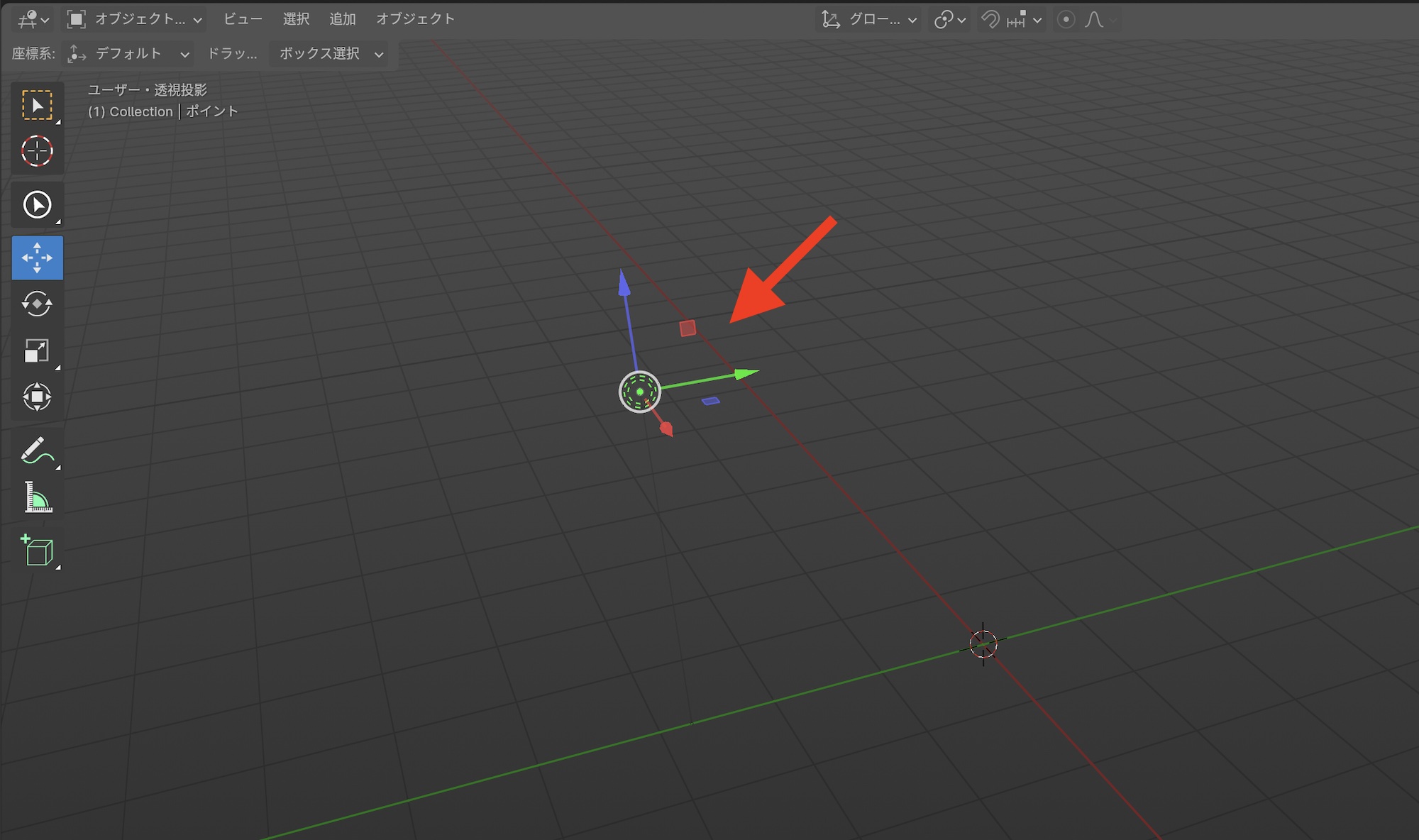Open the オブジェクト mode dropdown
This screenshot has width=1419, height=840.
point(135,20)
